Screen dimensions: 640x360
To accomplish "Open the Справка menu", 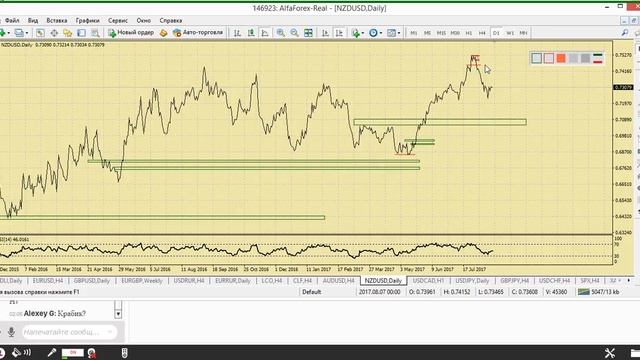I will pos(171,20).
